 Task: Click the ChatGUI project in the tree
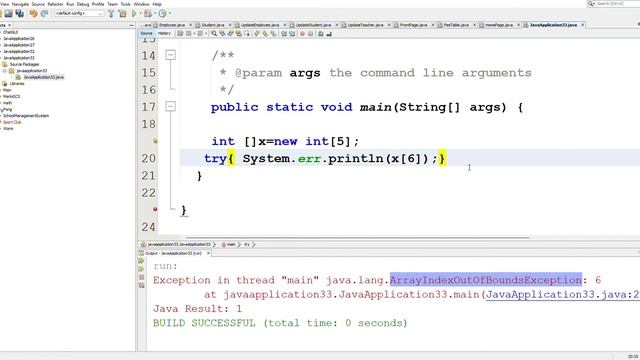pyautogui.click(x=11, y=32)
